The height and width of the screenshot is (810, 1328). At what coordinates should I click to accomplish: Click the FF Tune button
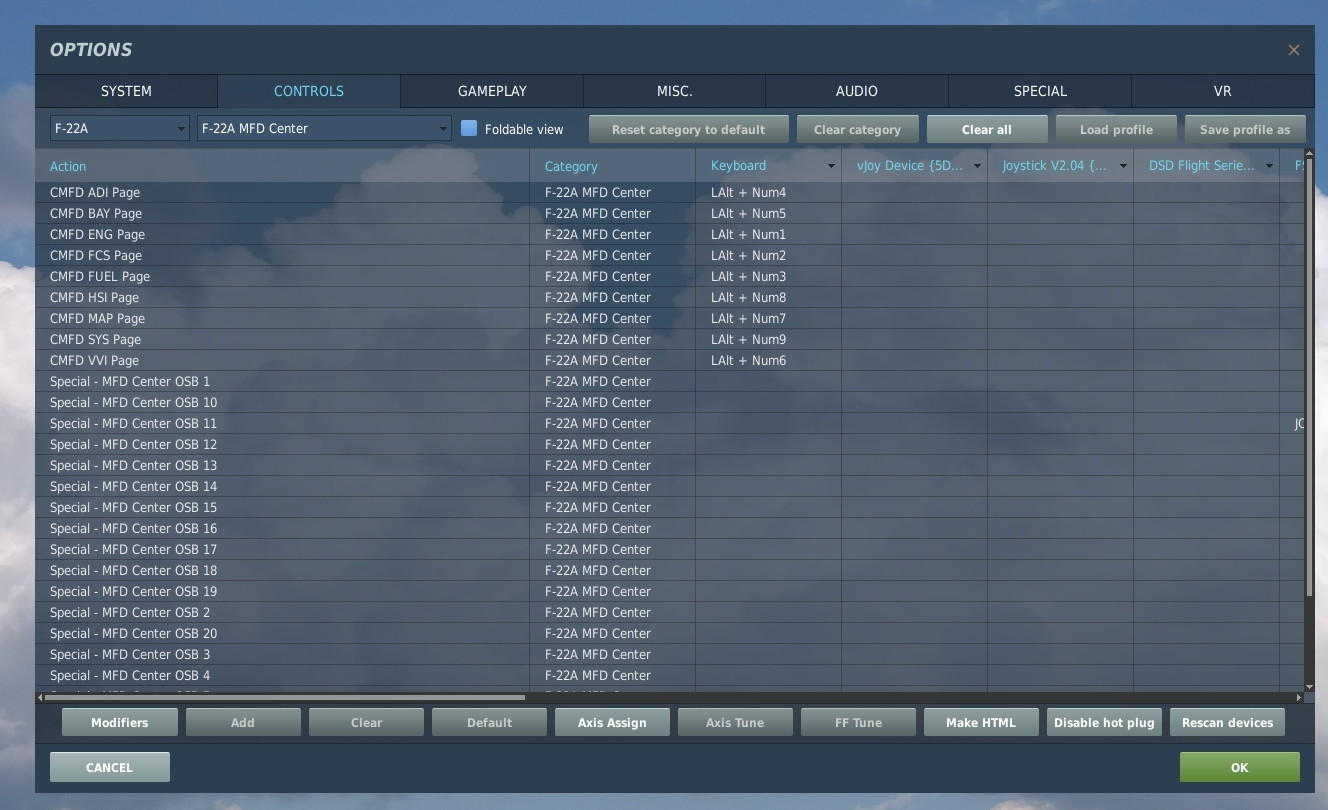tap(858, 722)
